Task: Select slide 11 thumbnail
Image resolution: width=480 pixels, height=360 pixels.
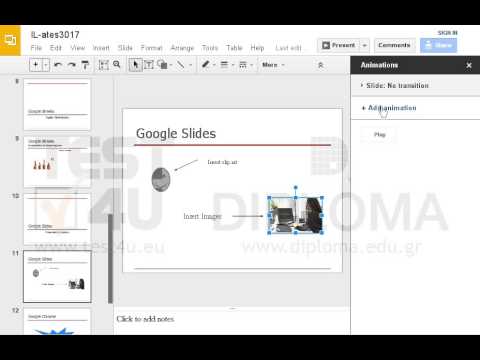Action: tap(57, 277)
